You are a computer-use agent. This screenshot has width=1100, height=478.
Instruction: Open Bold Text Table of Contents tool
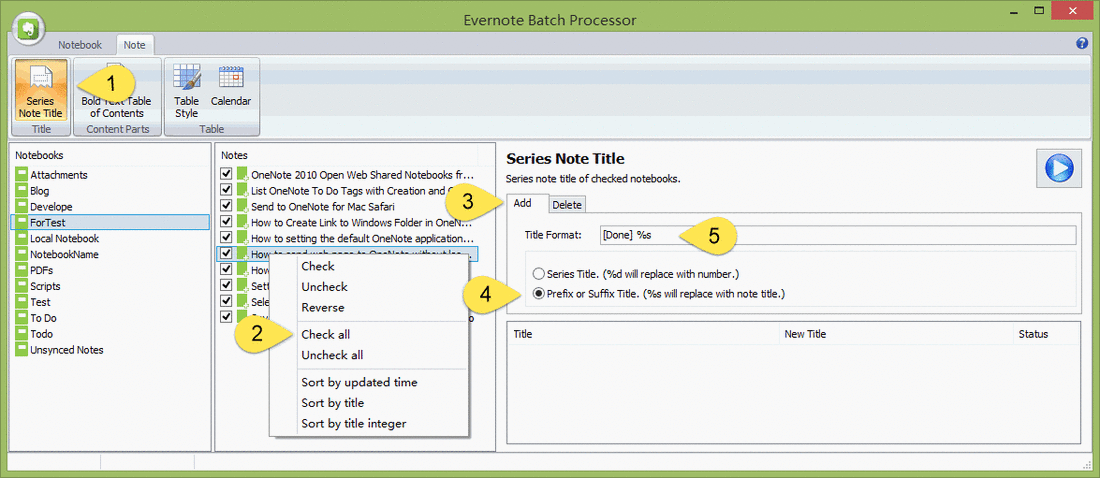coord(117,89)
